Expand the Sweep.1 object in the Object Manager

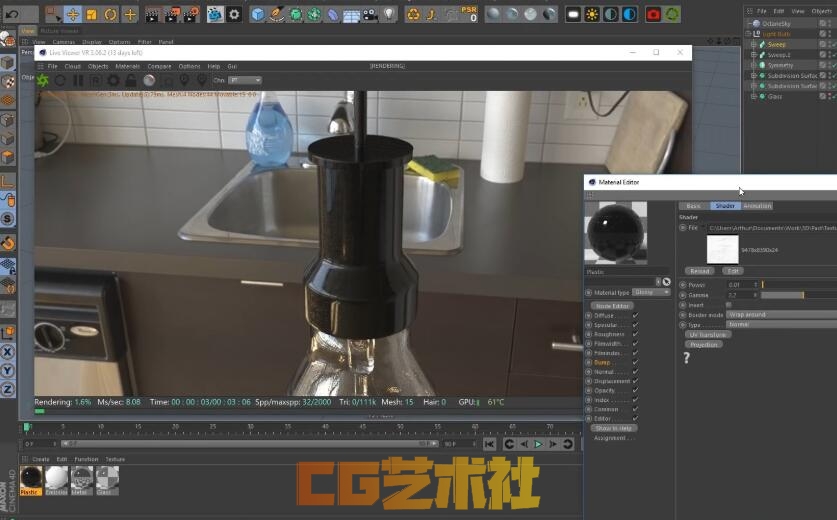pyautogui.click(x=754, y=54)
